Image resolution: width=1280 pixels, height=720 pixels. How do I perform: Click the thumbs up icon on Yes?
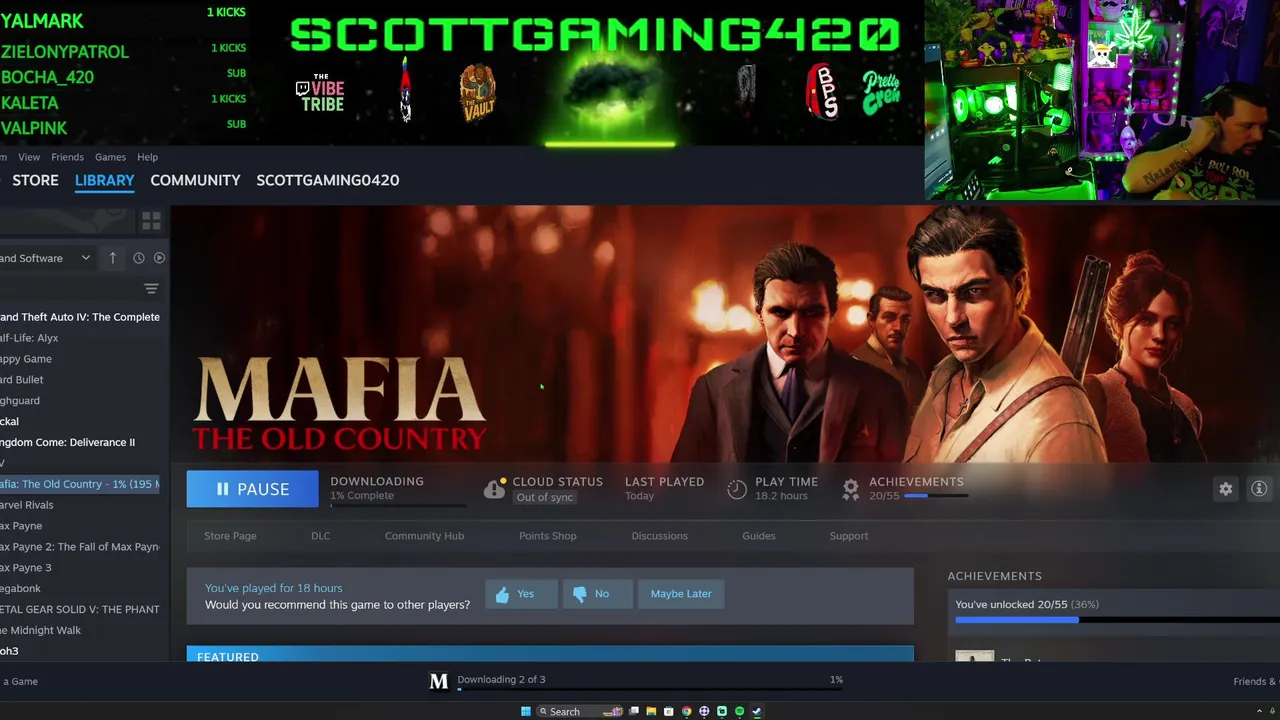(x=503, y=594)
